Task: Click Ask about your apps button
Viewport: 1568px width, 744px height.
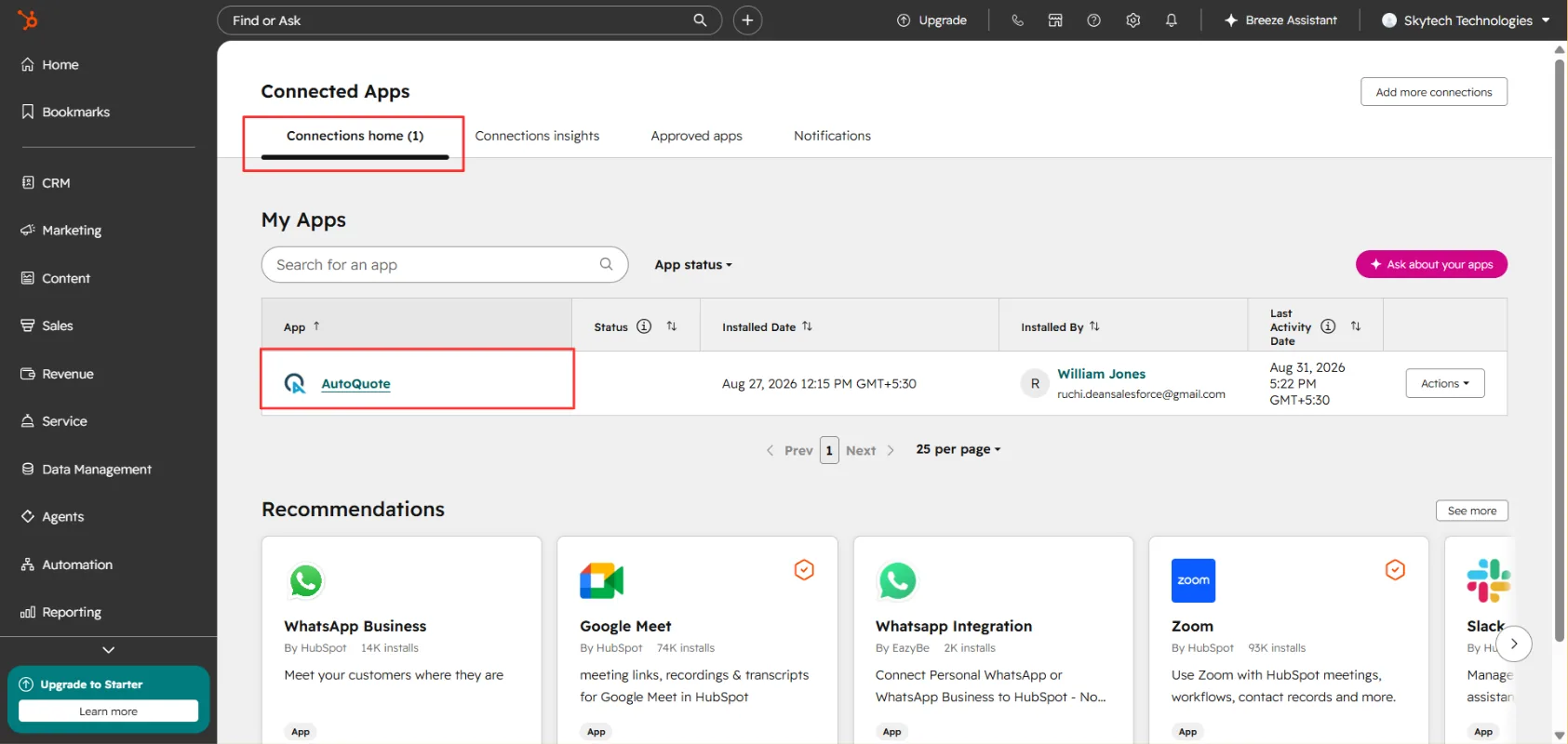Action: (x=1431, y=264)
